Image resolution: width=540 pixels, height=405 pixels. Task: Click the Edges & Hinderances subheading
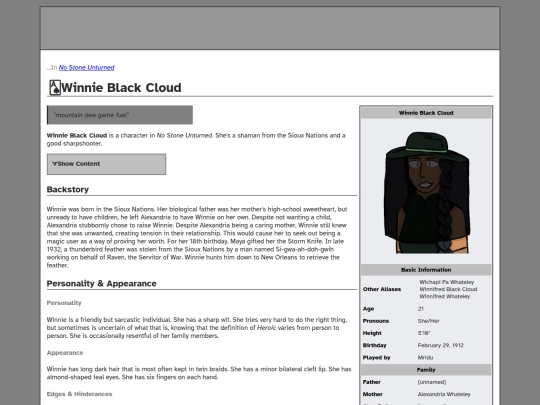(x=79, y=394)
